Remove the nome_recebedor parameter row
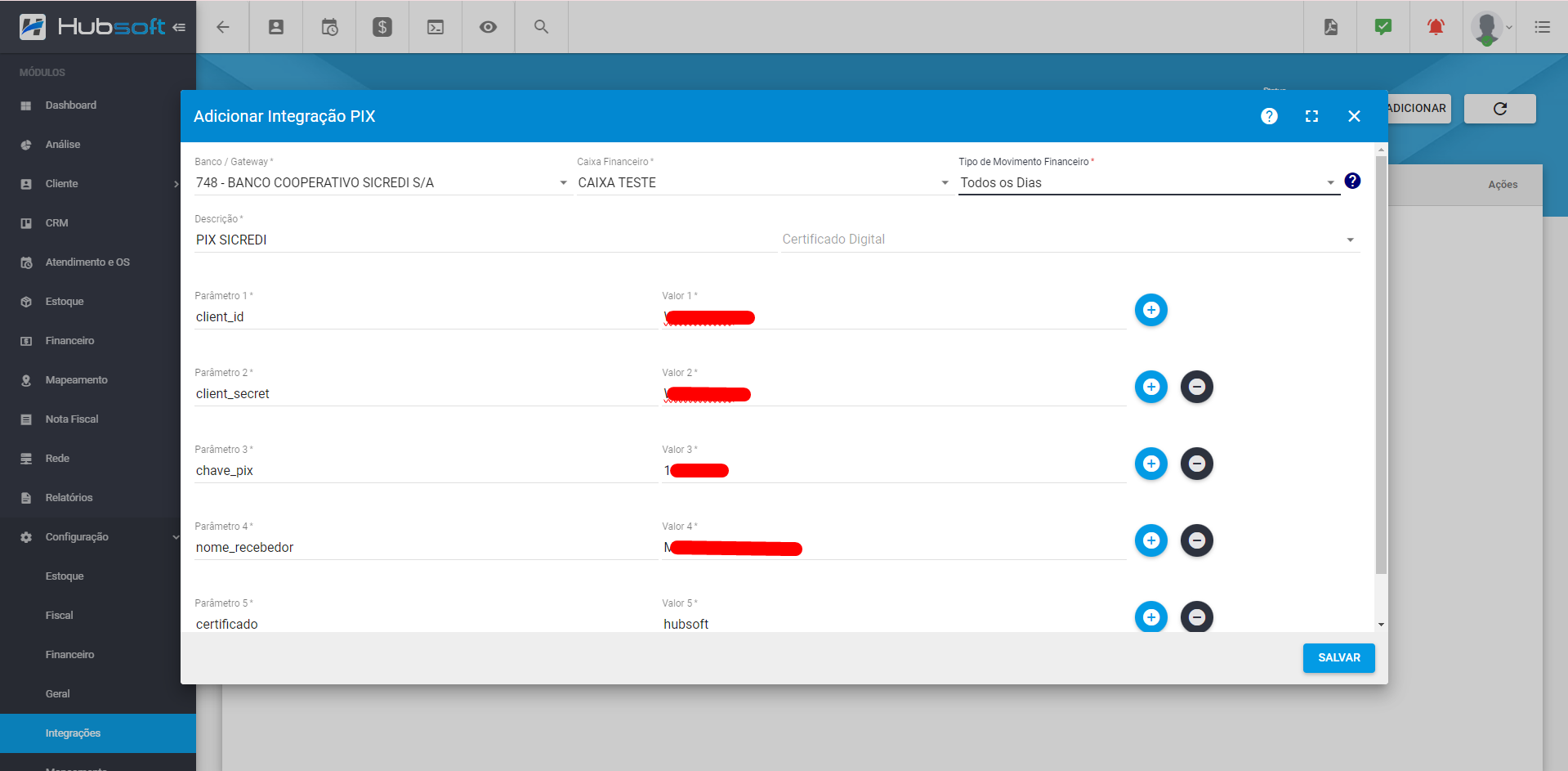 [x=1196, y=540]
